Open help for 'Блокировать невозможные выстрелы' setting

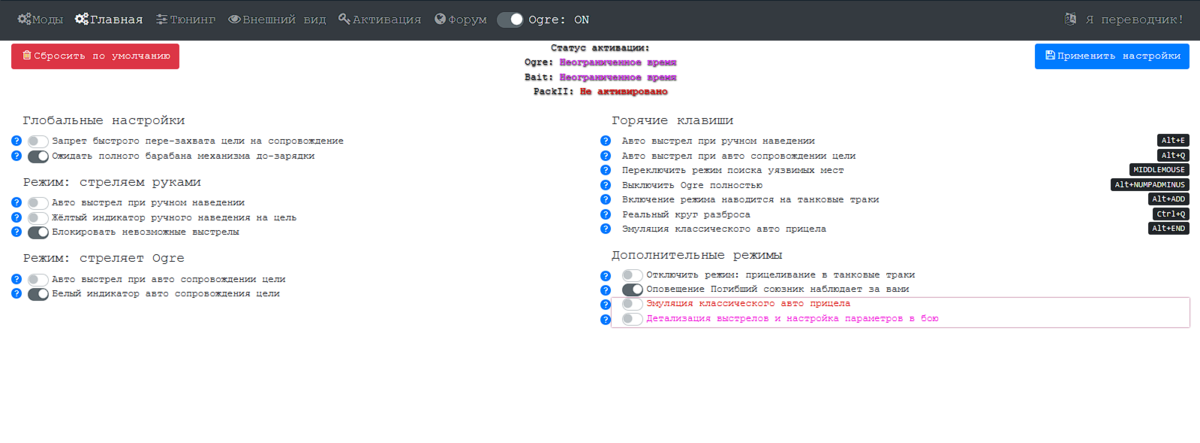pyautogui.click(x=16, y=233)
